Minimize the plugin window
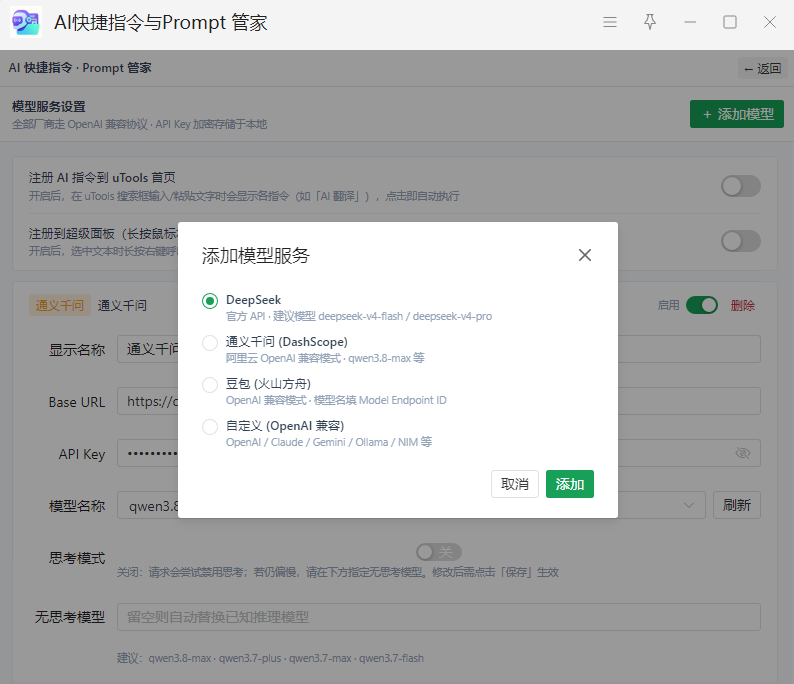Image resolution: width=794 pixels, height=684 pixels. 690,22
